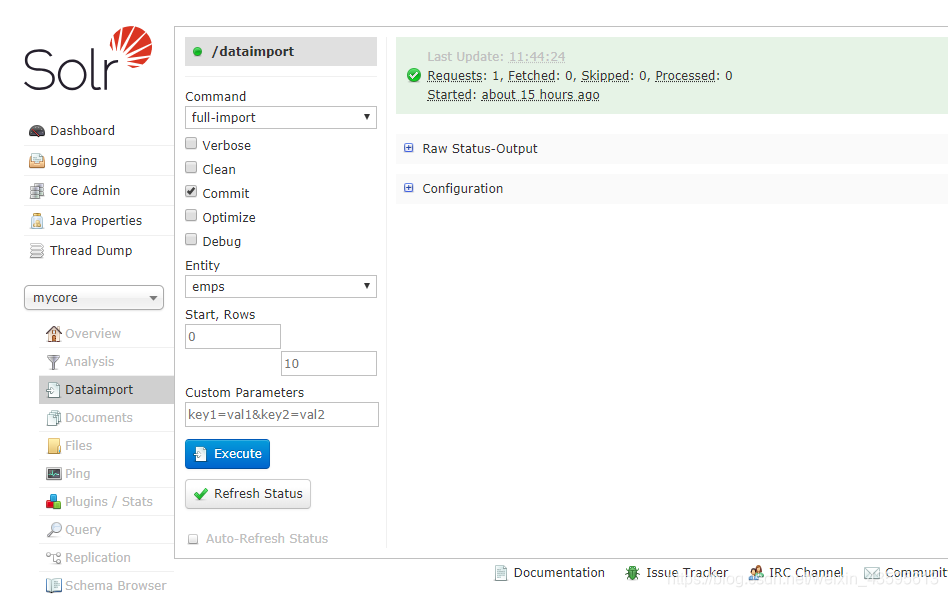The height and width of the screenshot is (597, 948).
Task: Select the Analysis menu item
Action: point(89,362)
